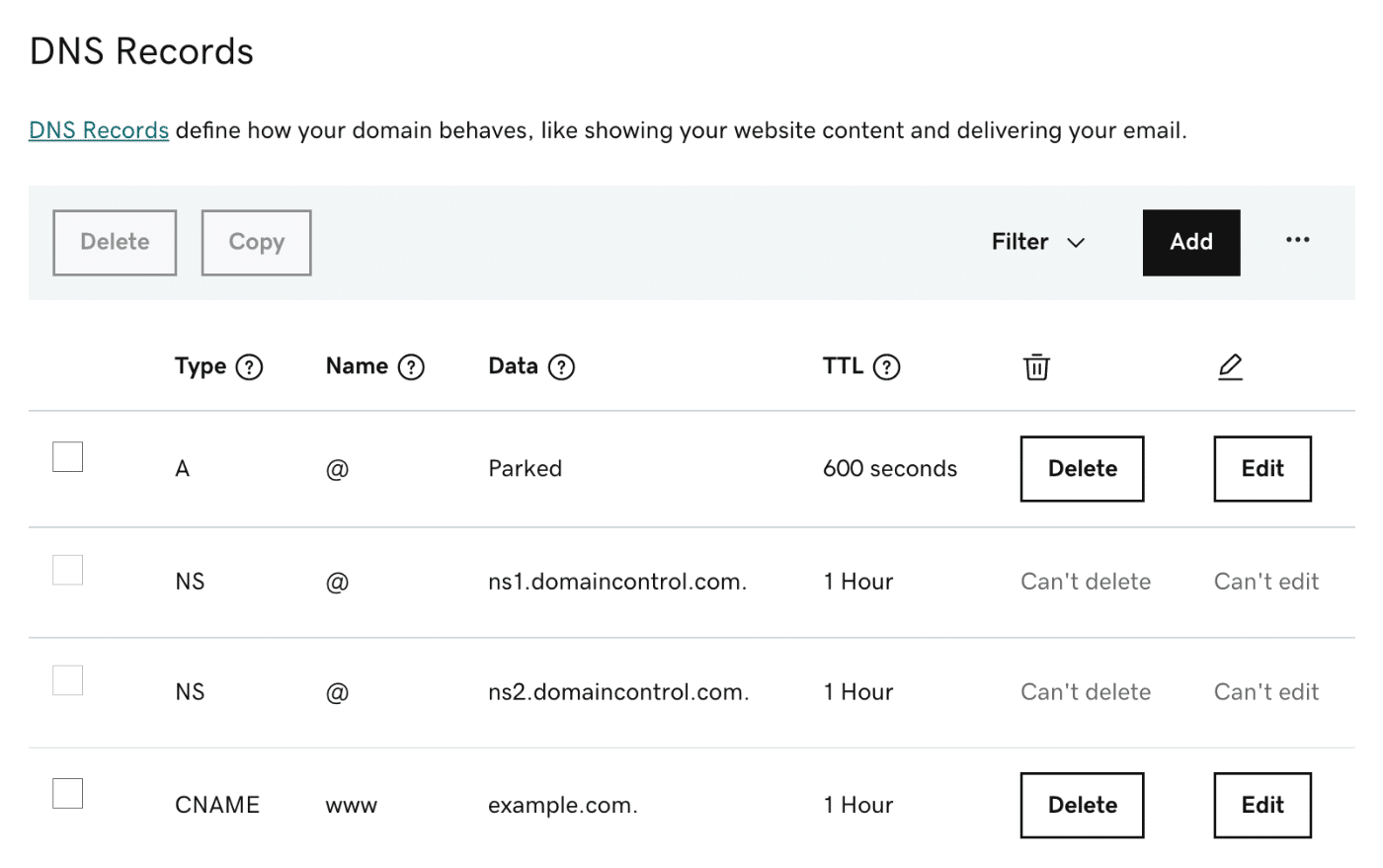Edit the Parked A record
Screen dimensions: 1383x868
[1261, 468]
